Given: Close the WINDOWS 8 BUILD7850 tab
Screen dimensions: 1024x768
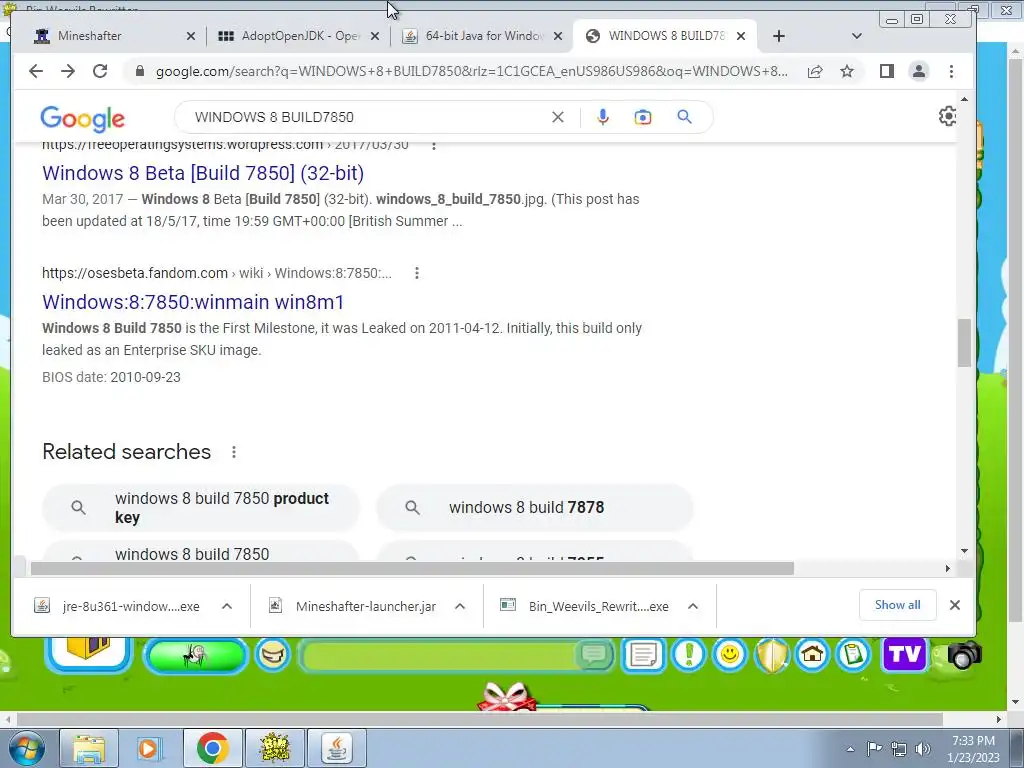Looking at the screenshot, I should pos(741,36).
